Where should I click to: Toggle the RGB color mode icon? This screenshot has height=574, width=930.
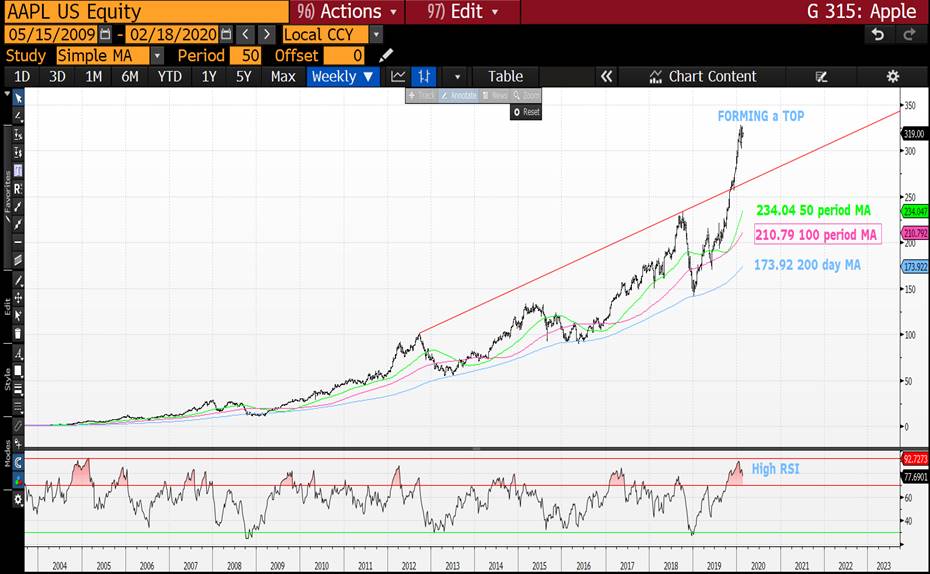click(18, 480)
